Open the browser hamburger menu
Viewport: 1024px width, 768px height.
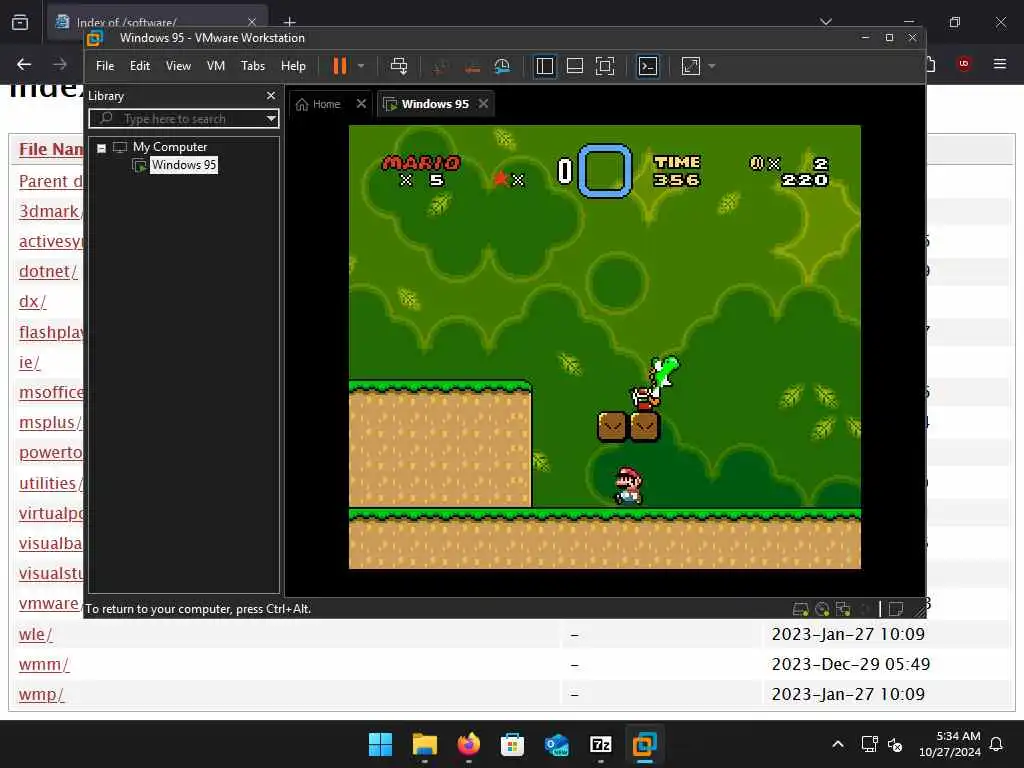click(x=1000, y=64)
